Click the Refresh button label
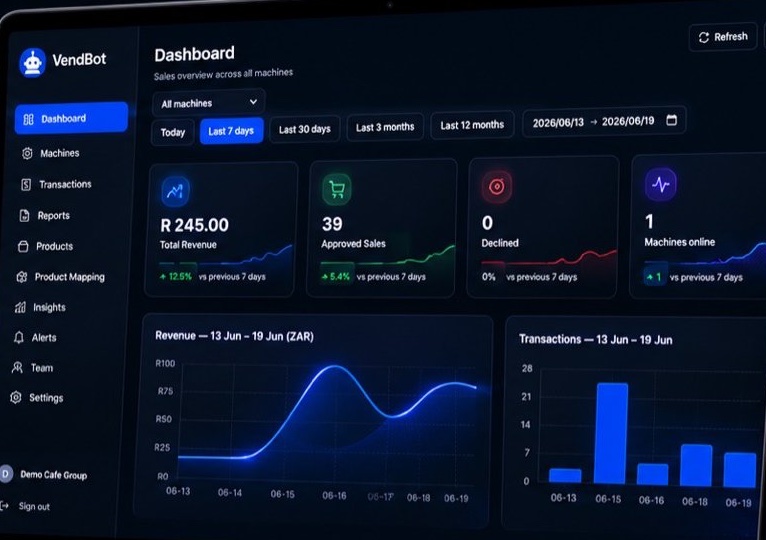The width and height of the screenshot is (766, 540). tap(730, 37)
